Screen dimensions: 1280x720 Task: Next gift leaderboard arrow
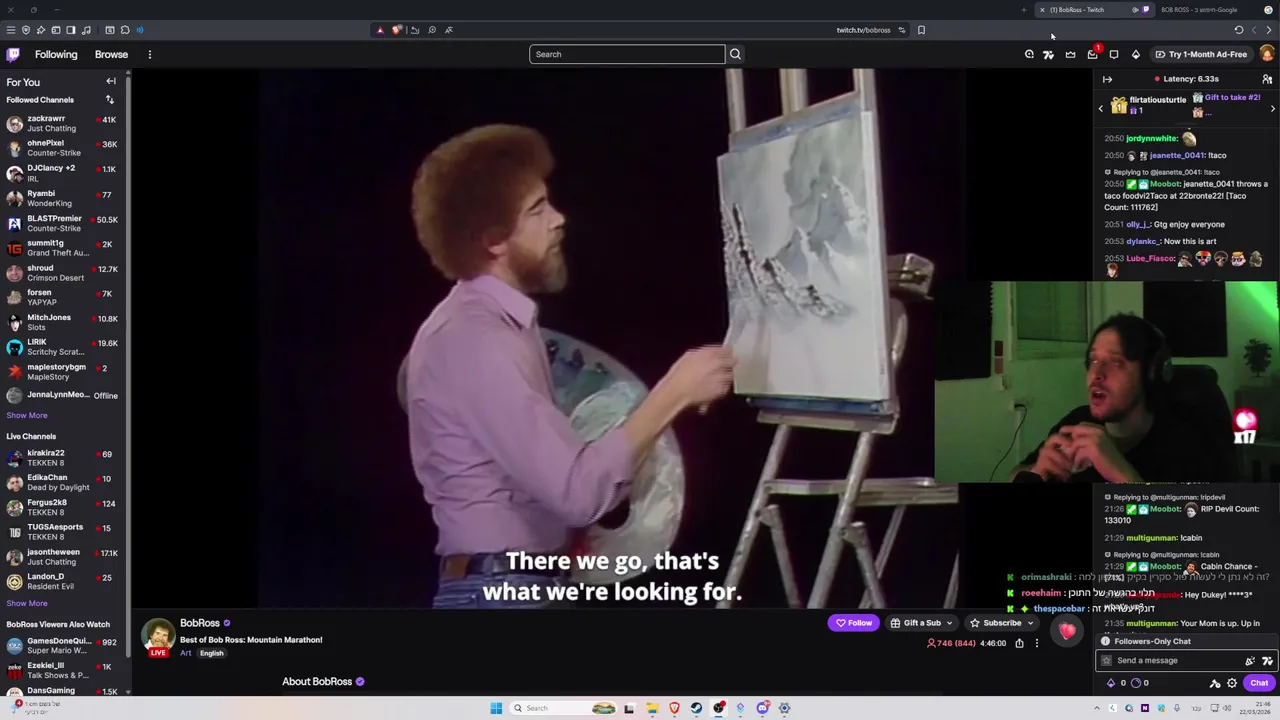(x=1273, y=108)
